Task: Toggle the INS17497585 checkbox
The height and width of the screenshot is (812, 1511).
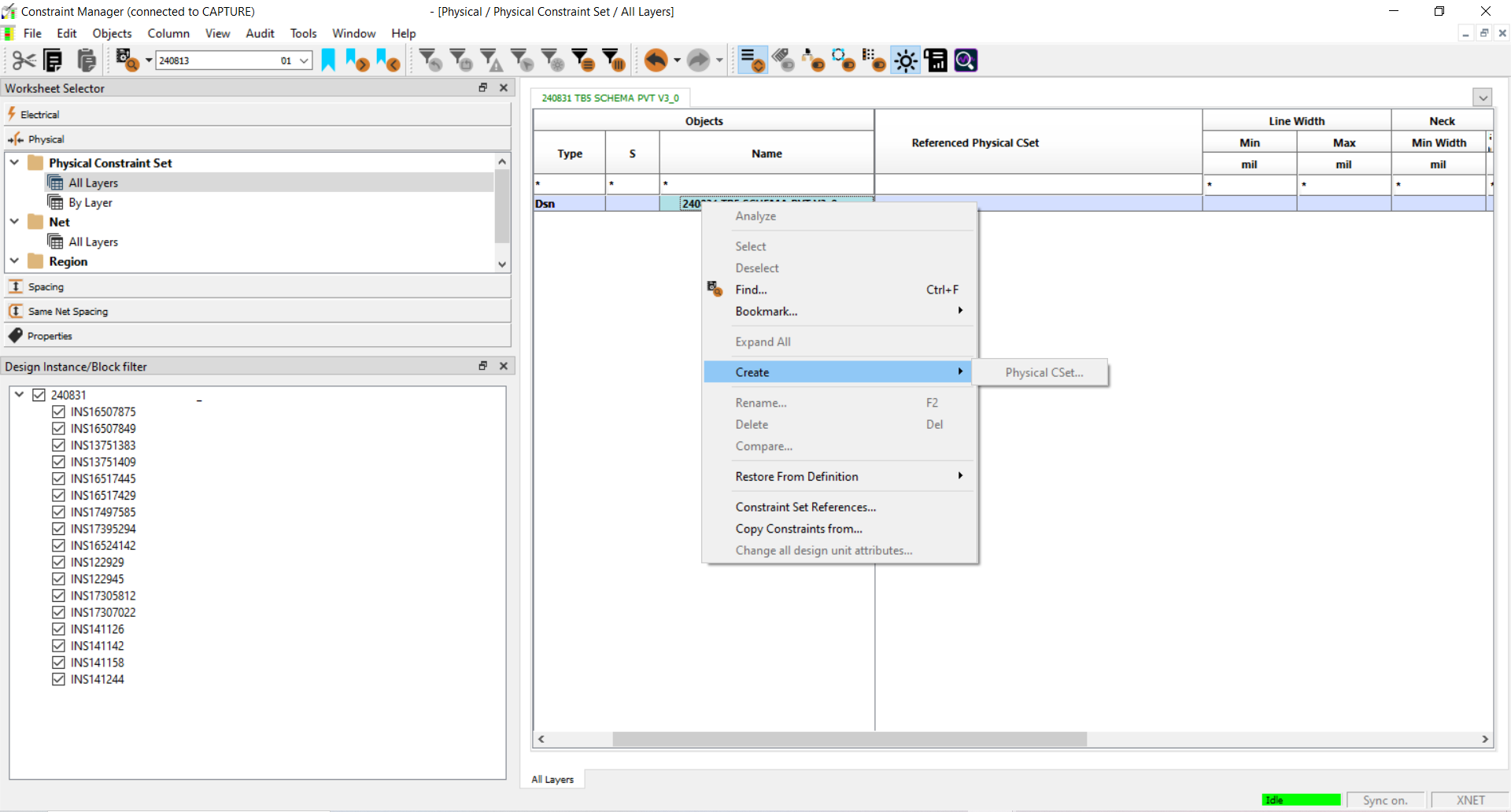Action: point(58,512)
